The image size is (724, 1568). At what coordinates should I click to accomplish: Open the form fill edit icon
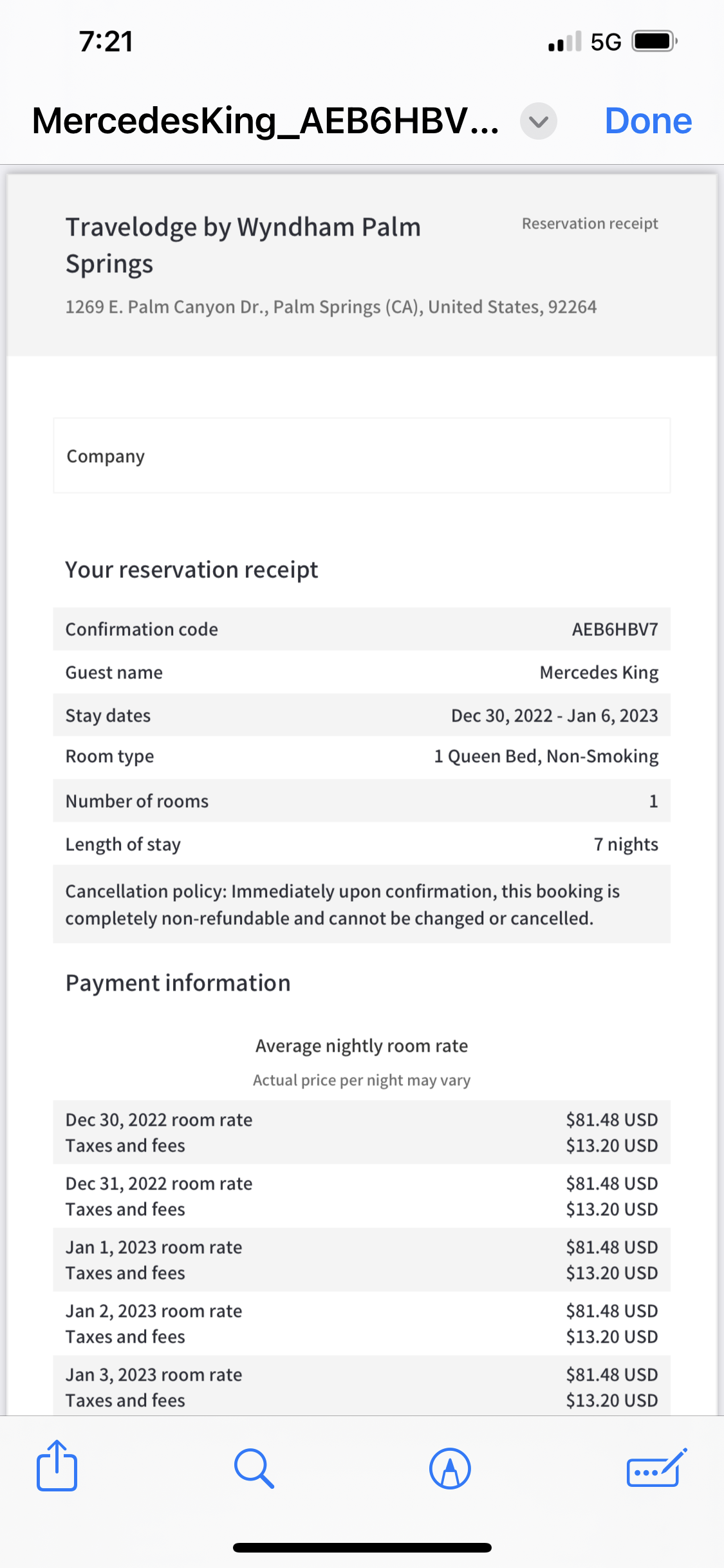pos(656,1468)
